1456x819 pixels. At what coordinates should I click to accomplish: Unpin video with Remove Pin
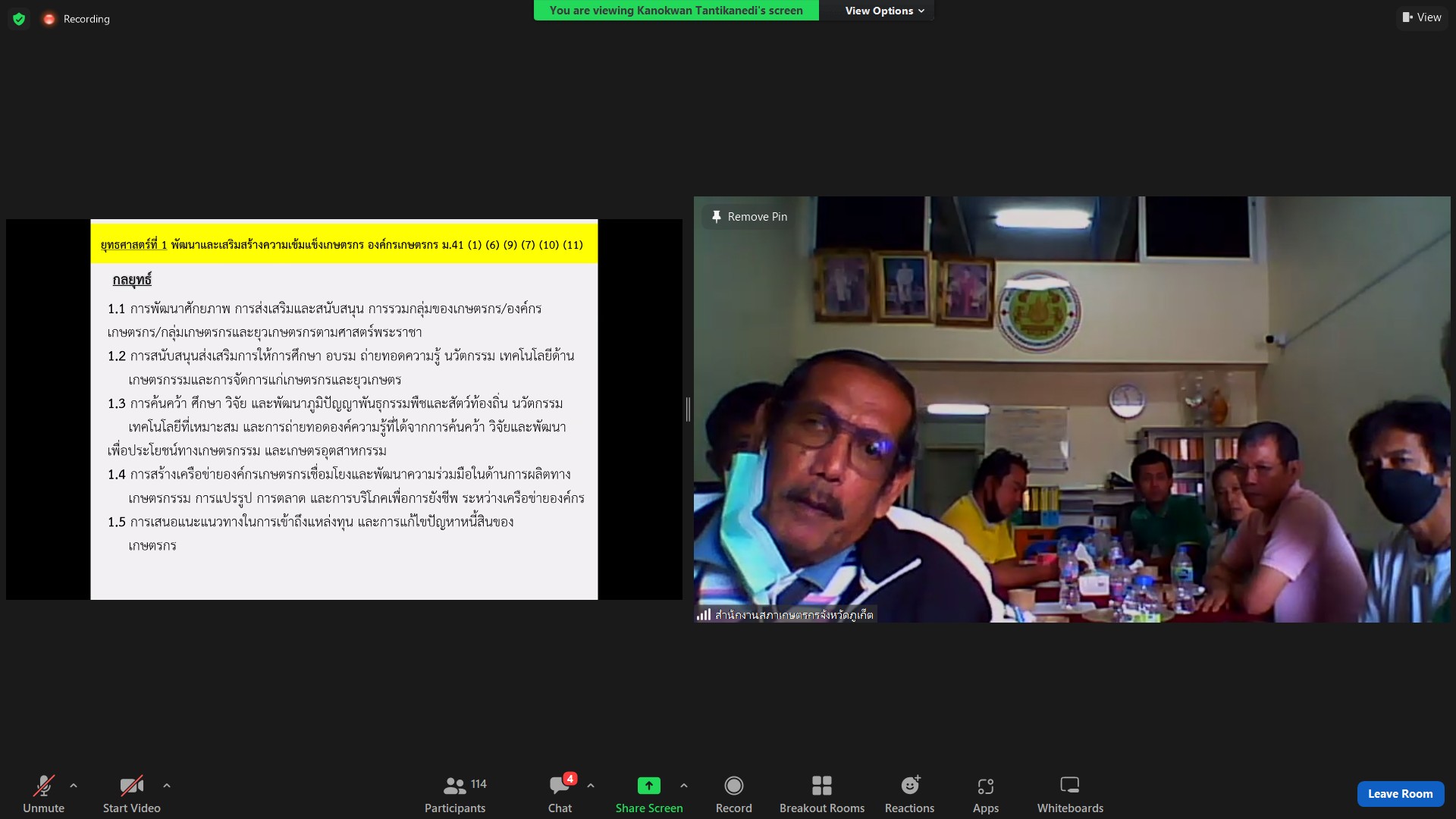[749, 217]
